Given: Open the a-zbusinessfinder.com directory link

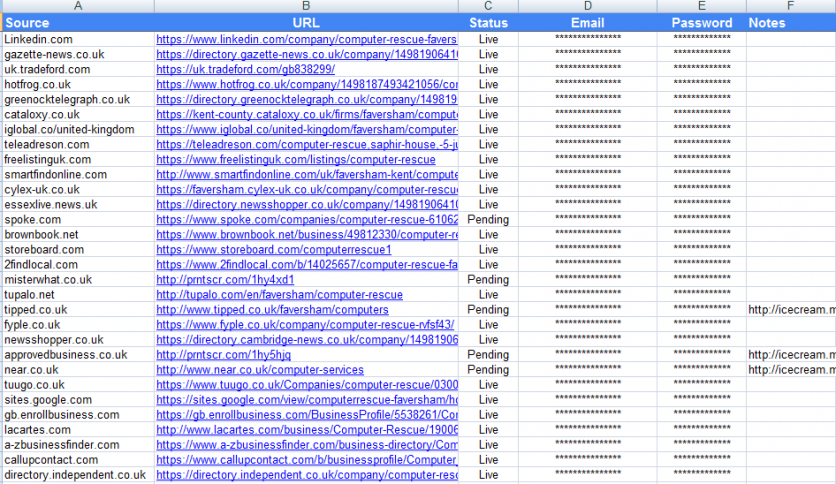Looking at the screenshot, I should point(307,445).
